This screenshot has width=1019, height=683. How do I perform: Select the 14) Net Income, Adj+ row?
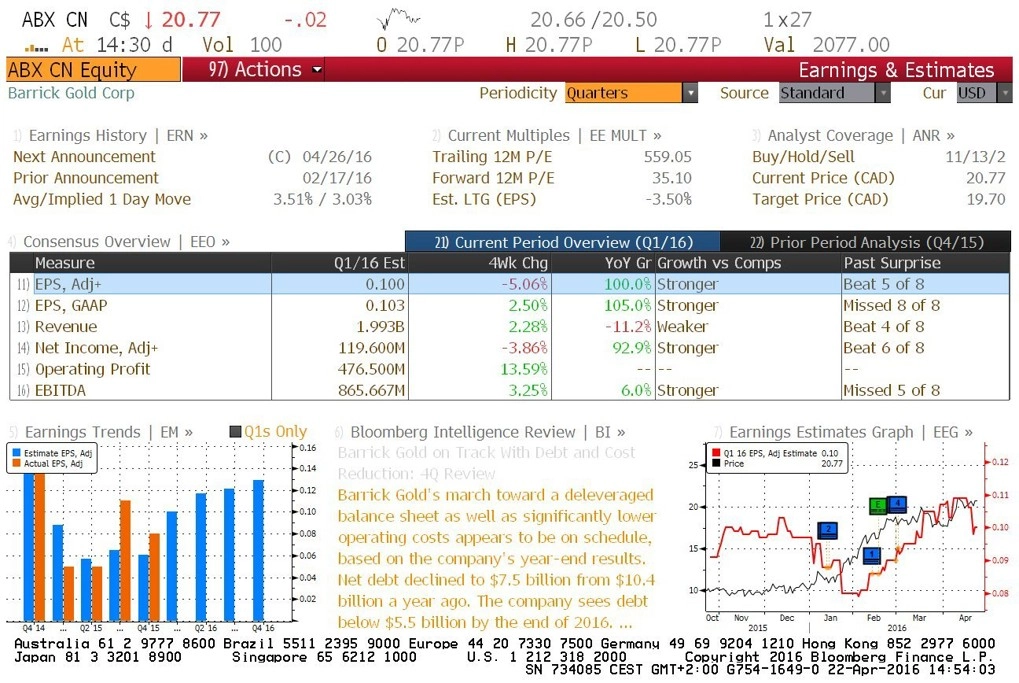[x=510, y=348]
